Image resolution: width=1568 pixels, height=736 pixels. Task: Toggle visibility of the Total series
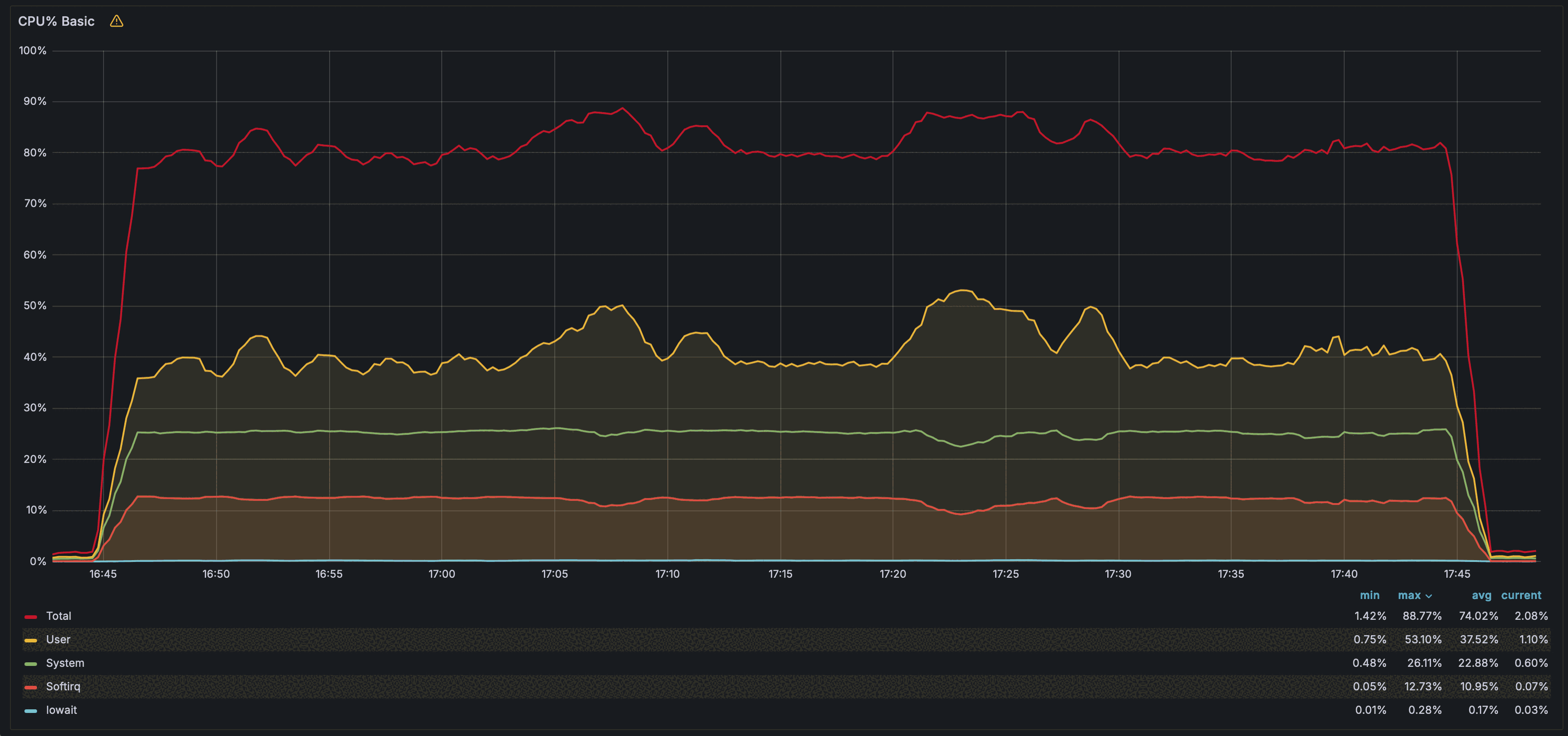coord(58,616)
